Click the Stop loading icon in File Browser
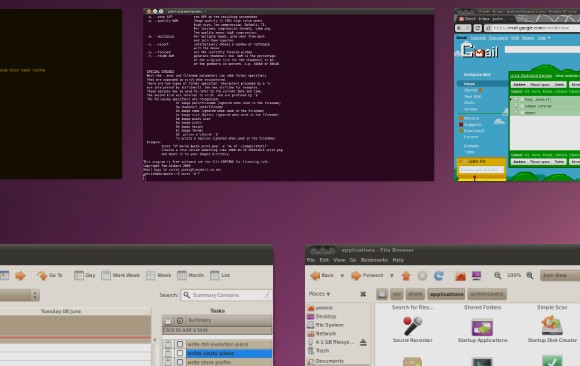Viewport: 580px width, 366px height. pyautogui.click(x=422, y=275)
